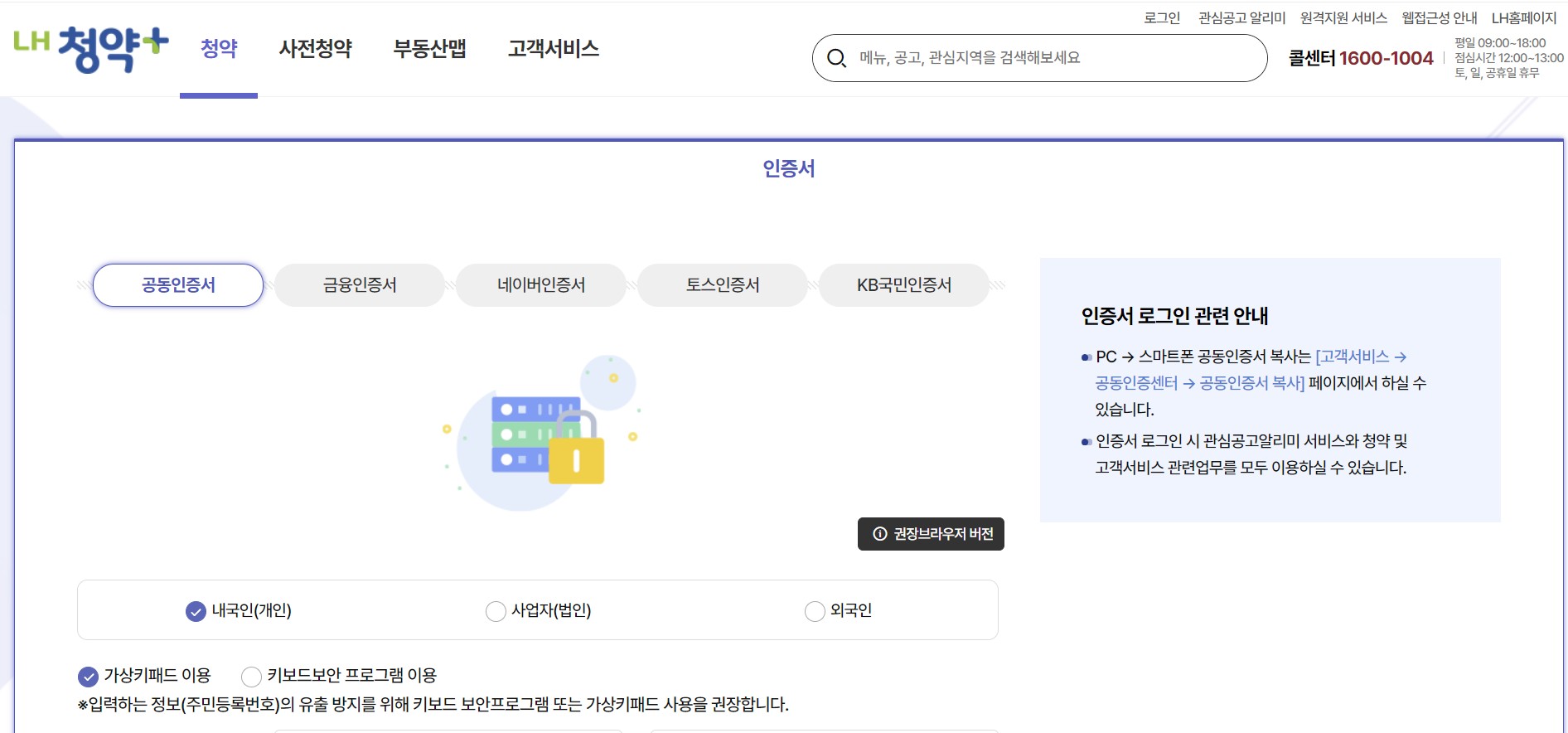The width and height of the screenshot is (1568, 733).
Task: Click the 인증서 로그인 관련 안내 heading
Action: point(1174,316)
